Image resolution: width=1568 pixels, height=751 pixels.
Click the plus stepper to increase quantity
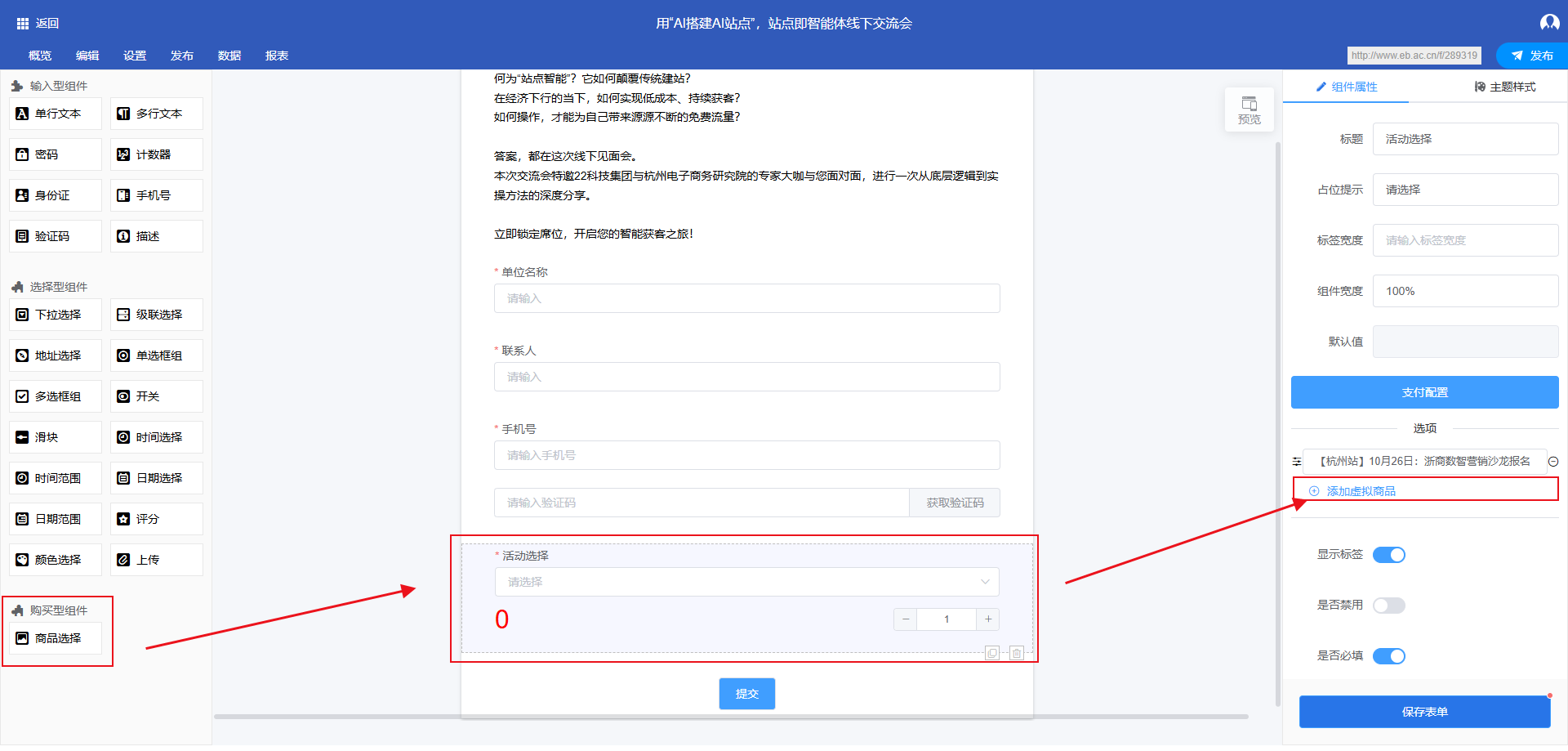point(988,619)
